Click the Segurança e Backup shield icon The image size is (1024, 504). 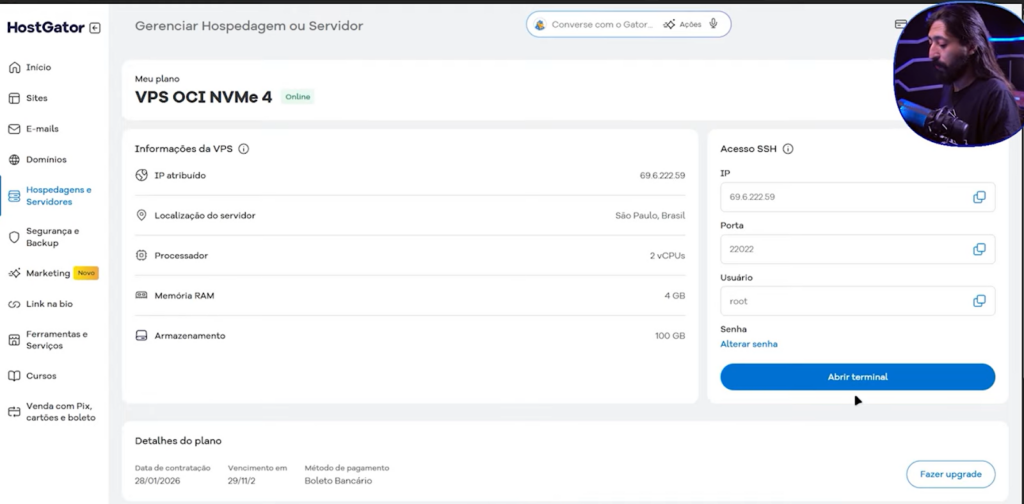[14, 238]
